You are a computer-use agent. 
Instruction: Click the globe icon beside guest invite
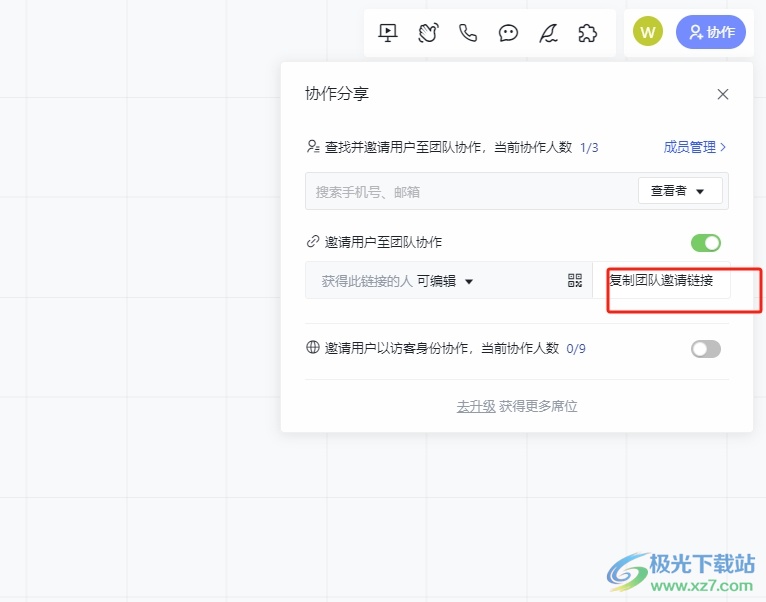tap(313, 347)
